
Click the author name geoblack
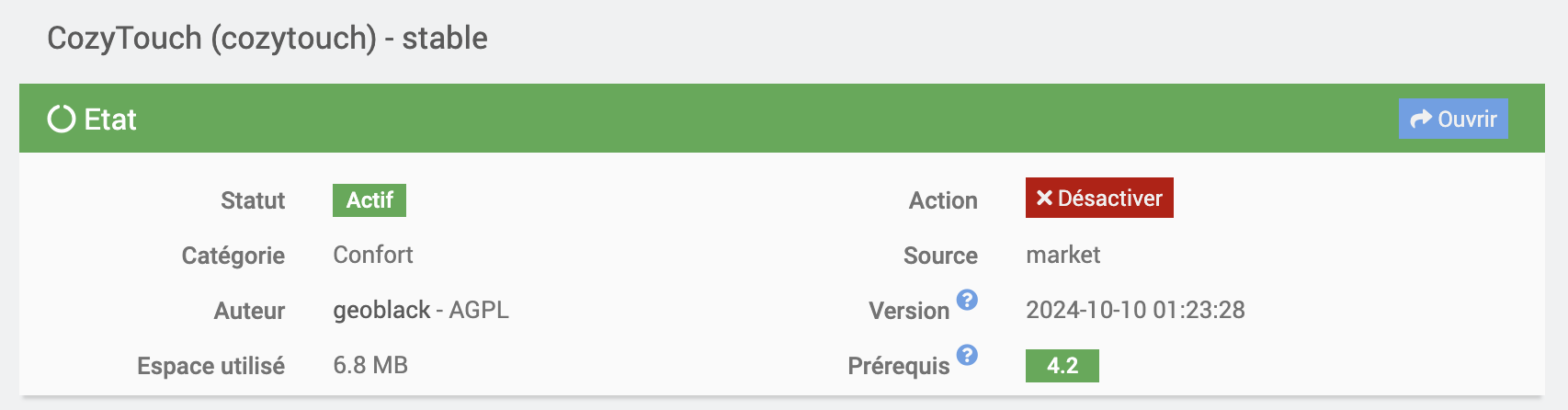381,311
